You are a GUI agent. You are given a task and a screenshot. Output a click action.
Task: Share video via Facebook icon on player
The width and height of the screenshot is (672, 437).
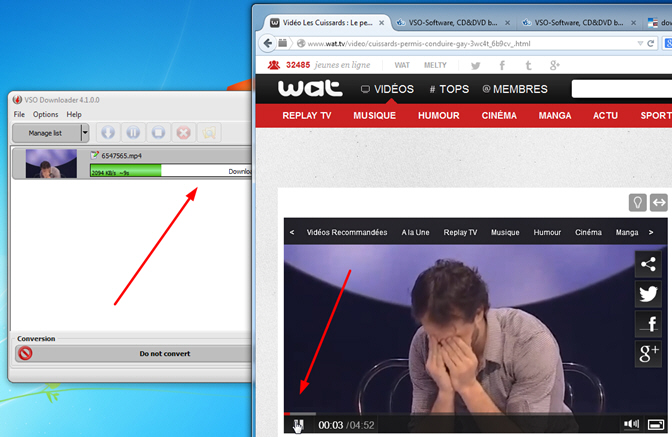click(648, 324)
